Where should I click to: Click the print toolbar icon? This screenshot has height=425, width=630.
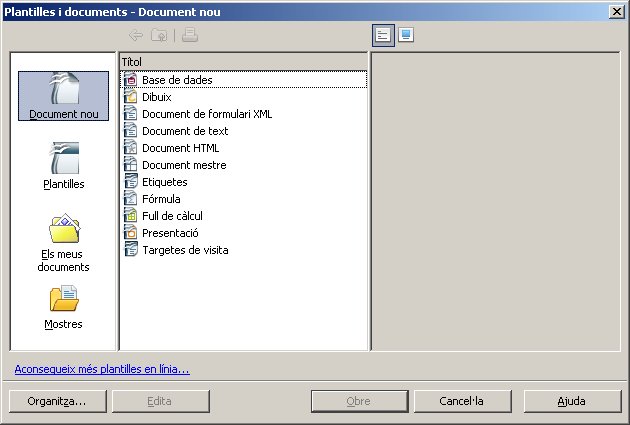coord(190,35)
